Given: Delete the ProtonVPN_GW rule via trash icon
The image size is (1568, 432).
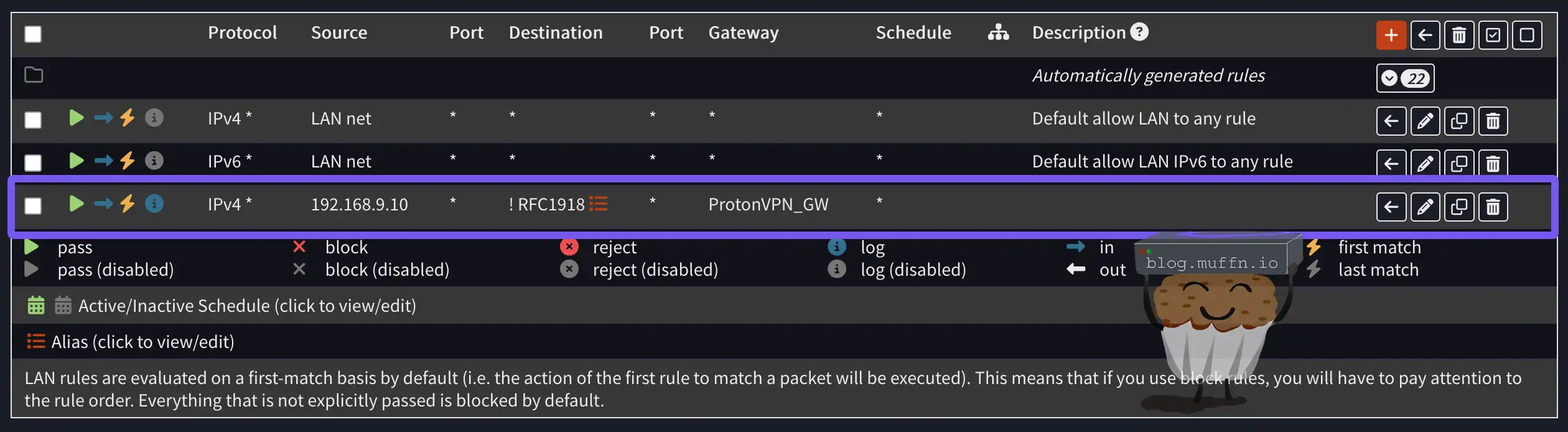Looking at the screenshot, I should (x=1493, y=207).
